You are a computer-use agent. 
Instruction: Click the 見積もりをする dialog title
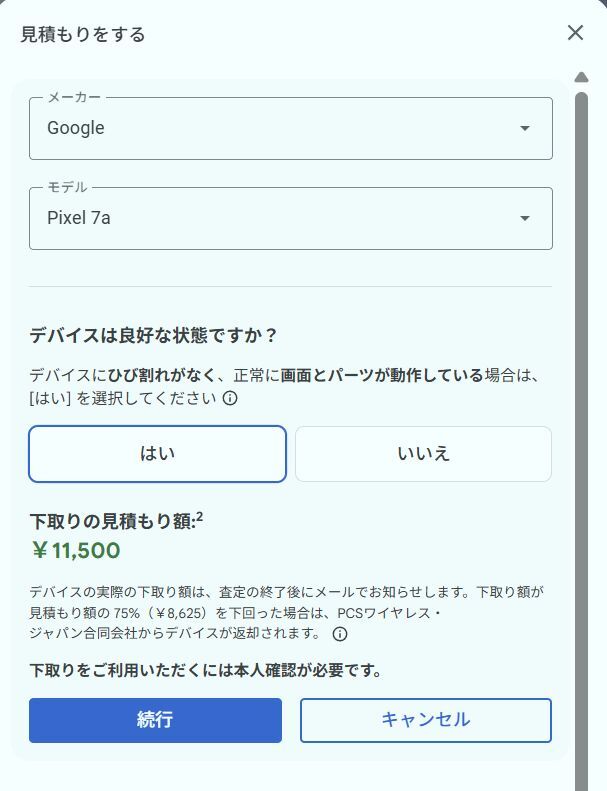[83, 34]
